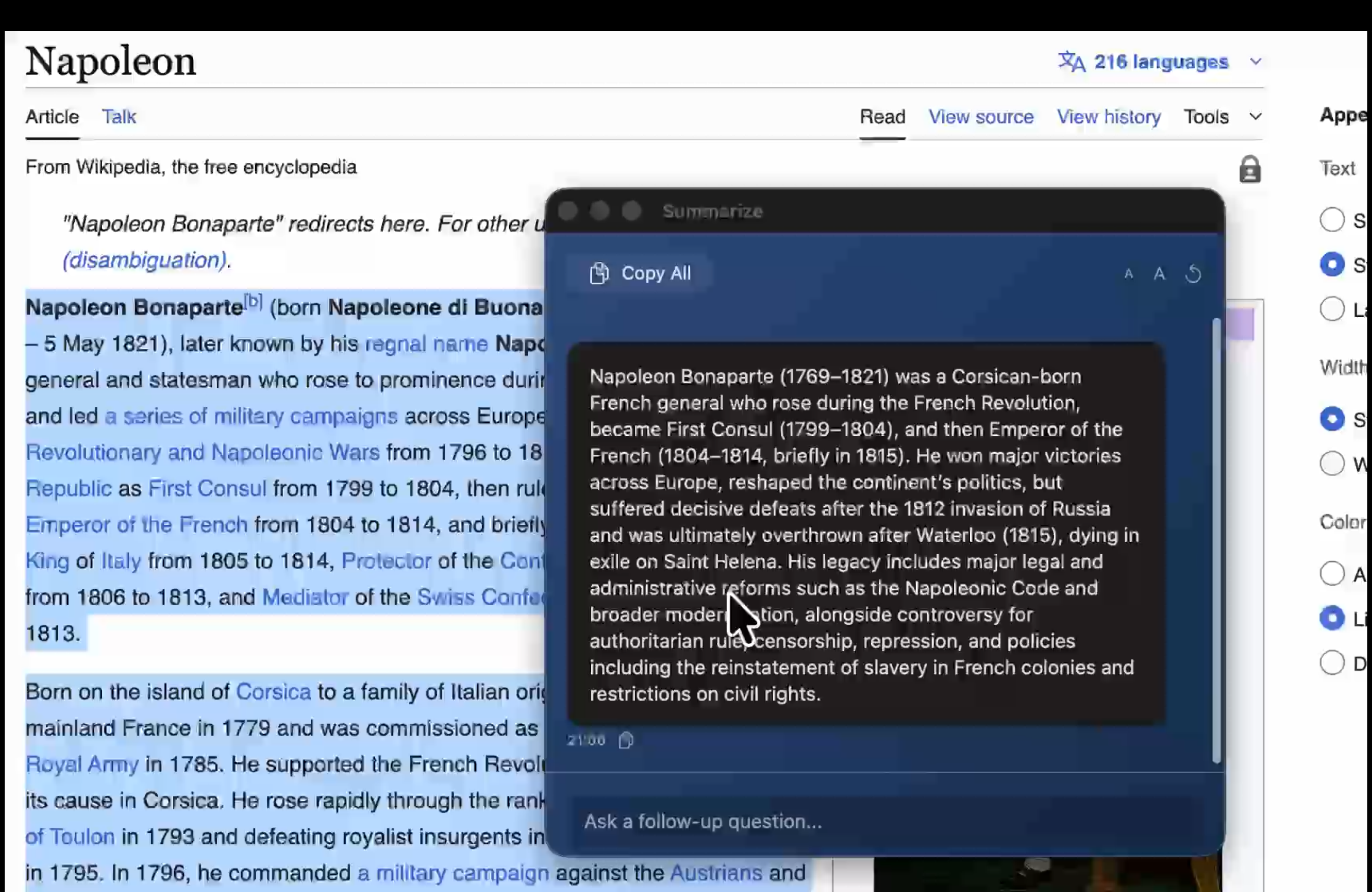Decrease summary font size with small A
Viewport: 1372px width, 892px height.
click(1128, 274)
